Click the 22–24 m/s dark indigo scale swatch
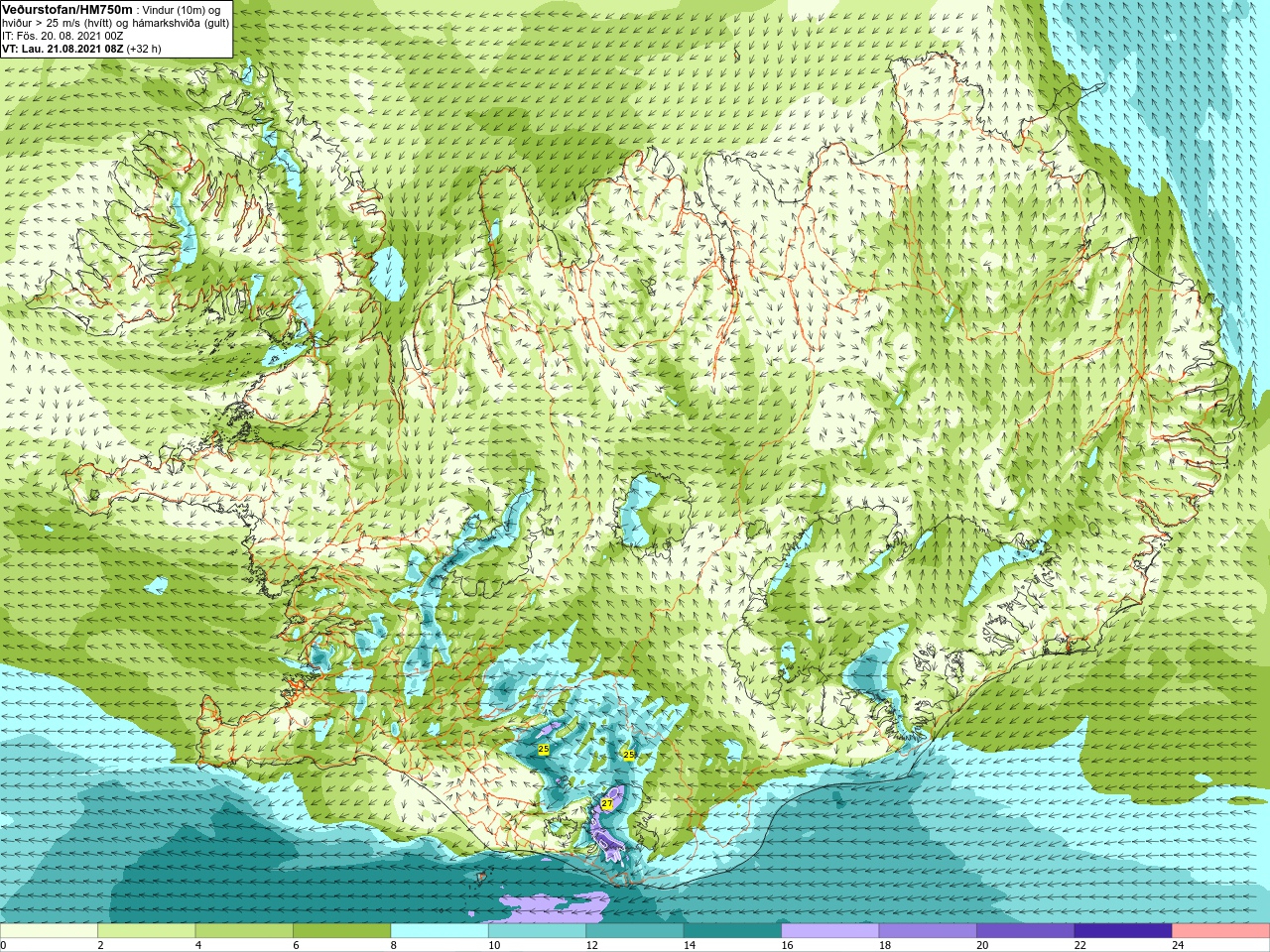 [x=1123, y=931]
